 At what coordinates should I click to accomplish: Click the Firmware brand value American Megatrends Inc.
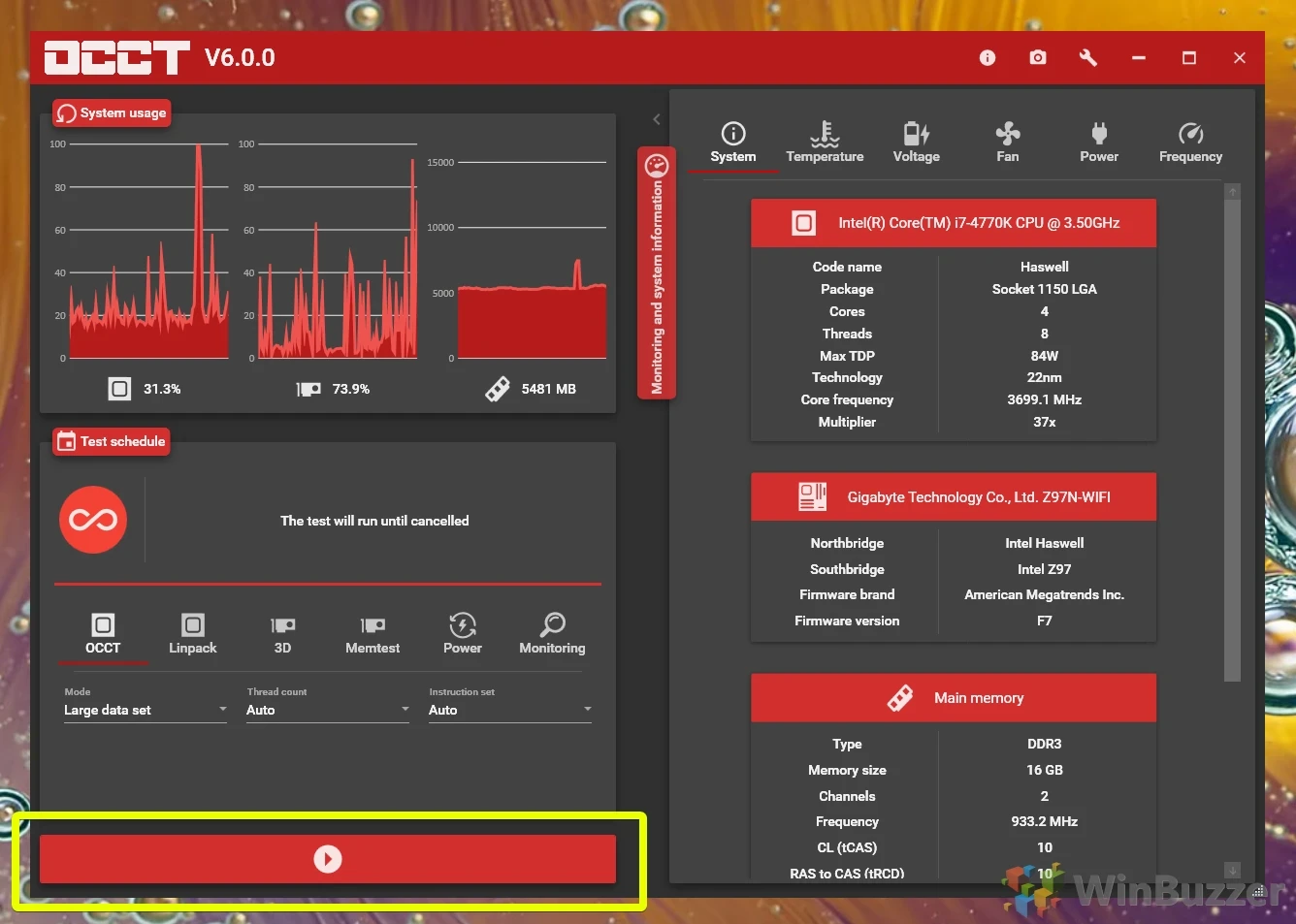(x=1045, y=594)
